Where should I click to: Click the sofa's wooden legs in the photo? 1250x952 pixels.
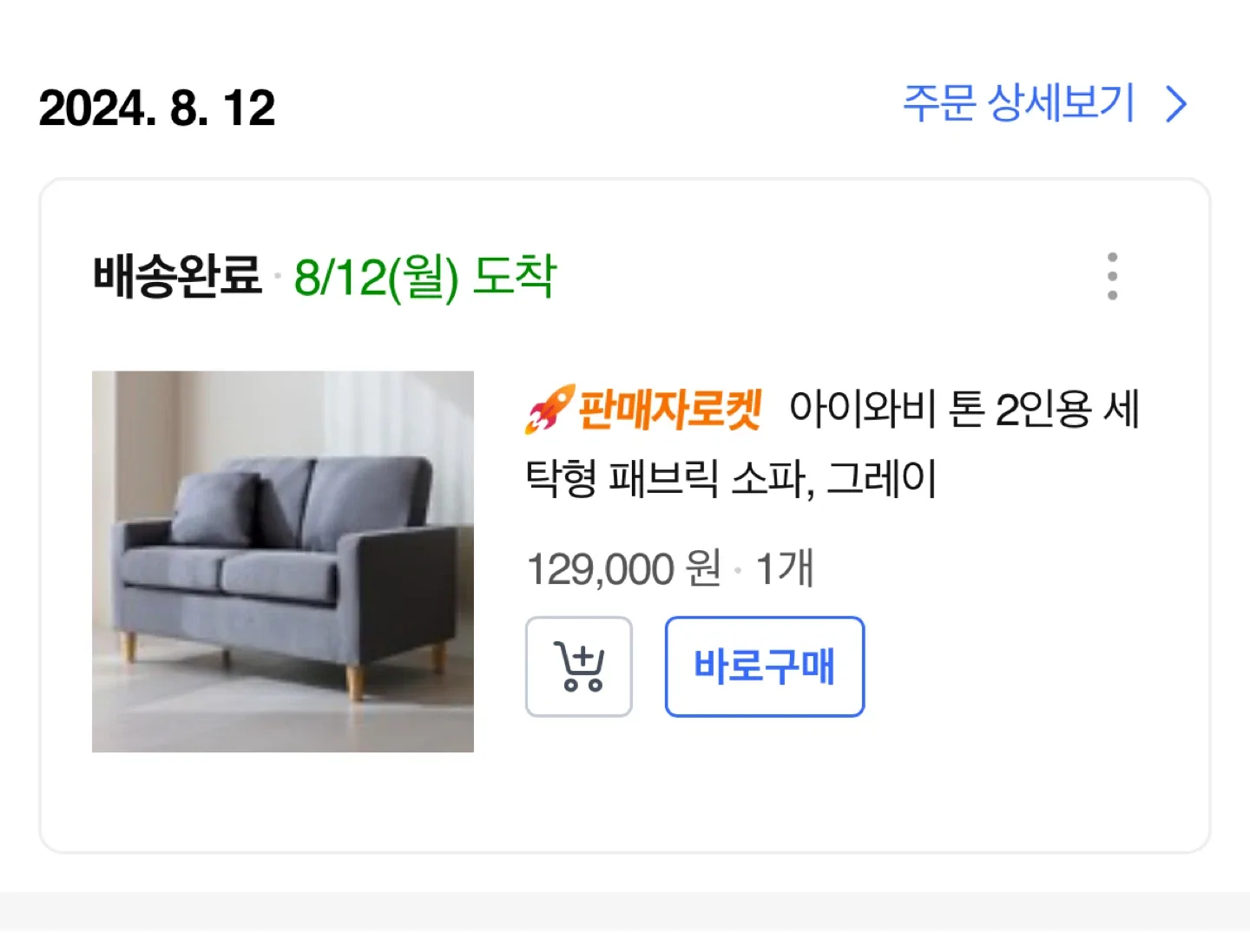pyautogui.click(x=353, y=680)
